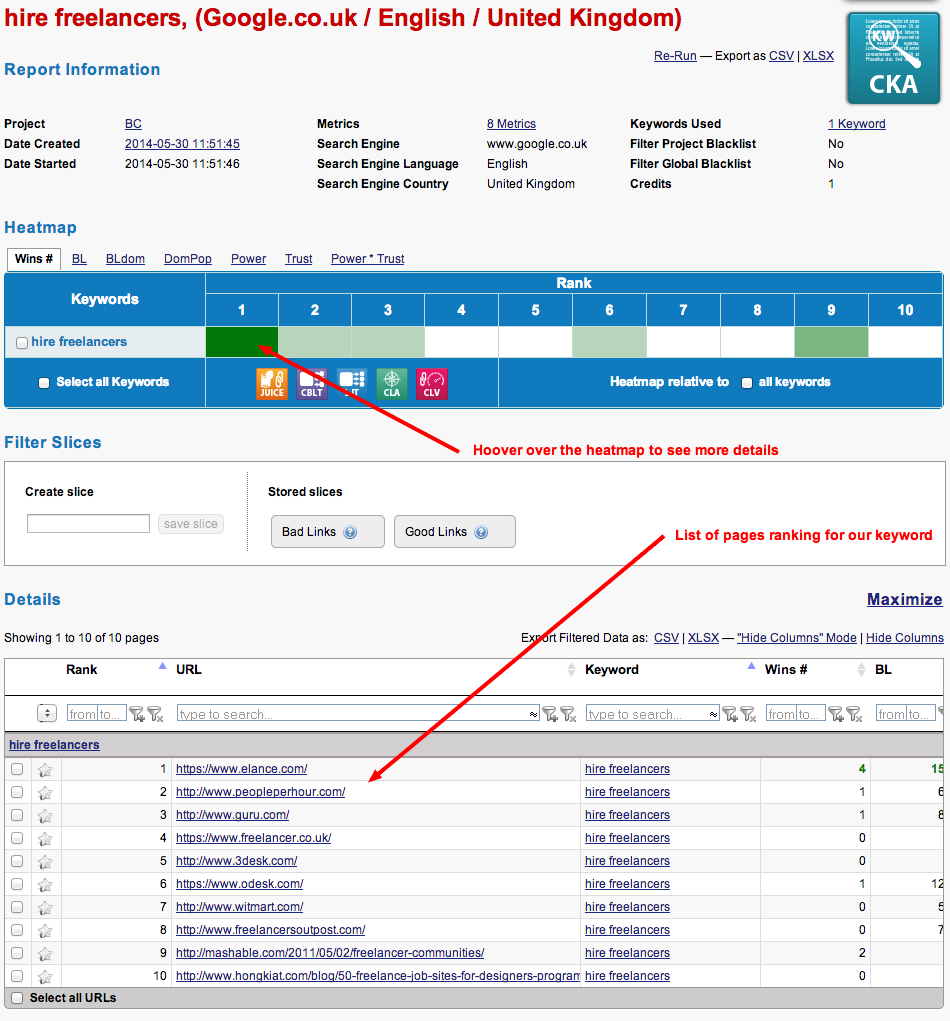Open help icon on Good Links slice
Image resolution: width=950 pixels, height=1021 pixels.
481,532
